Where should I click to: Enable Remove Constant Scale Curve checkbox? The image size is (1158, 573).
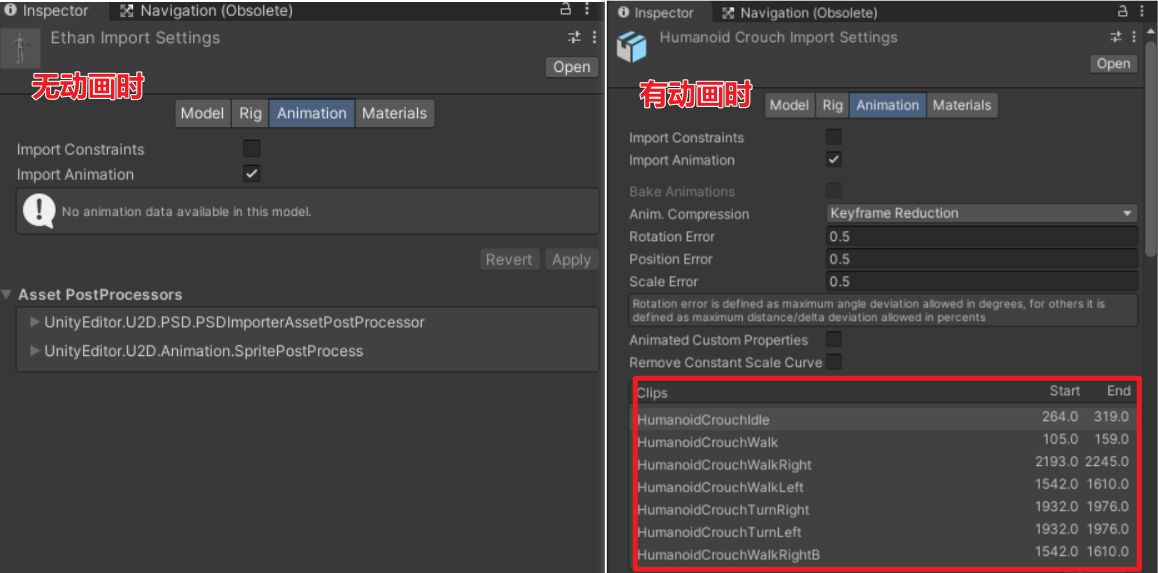834,362
